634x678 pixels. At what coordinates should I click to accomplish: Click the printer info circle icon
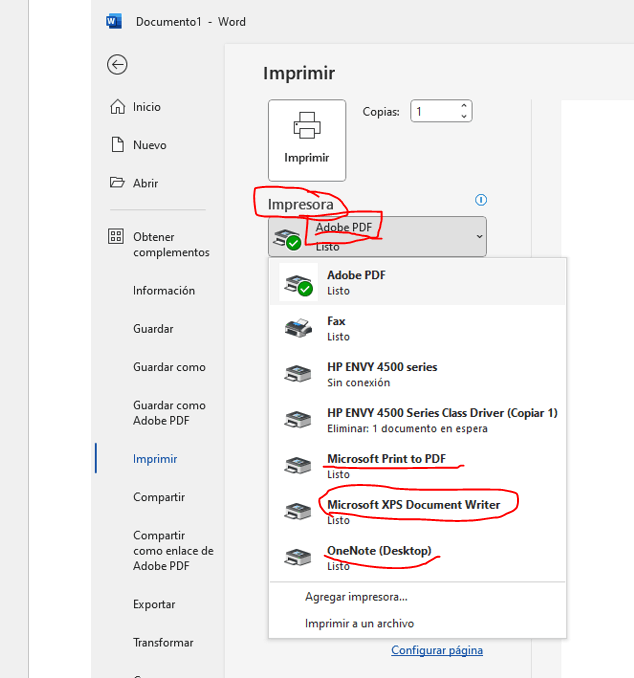(480, 200)
